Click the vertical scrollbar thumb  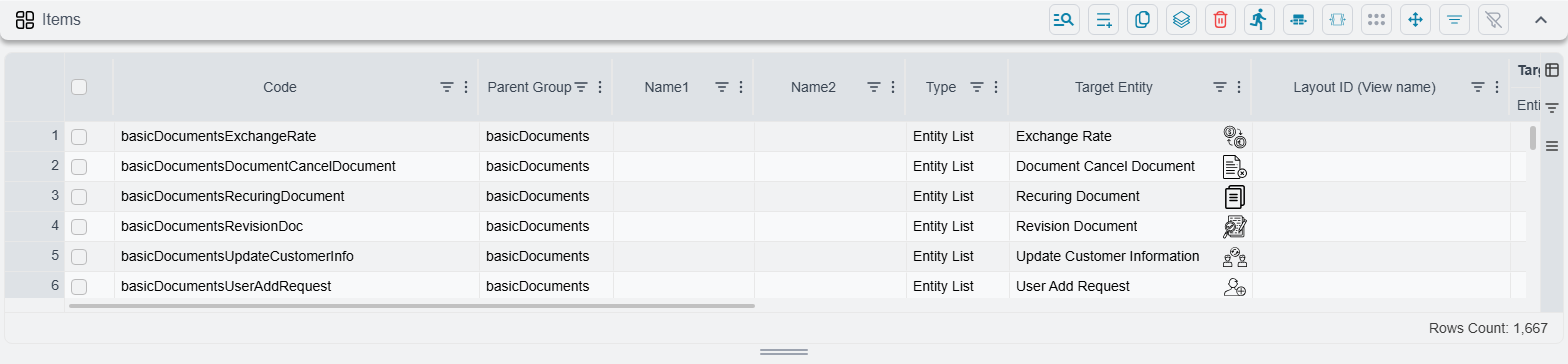pos(1533,138)
